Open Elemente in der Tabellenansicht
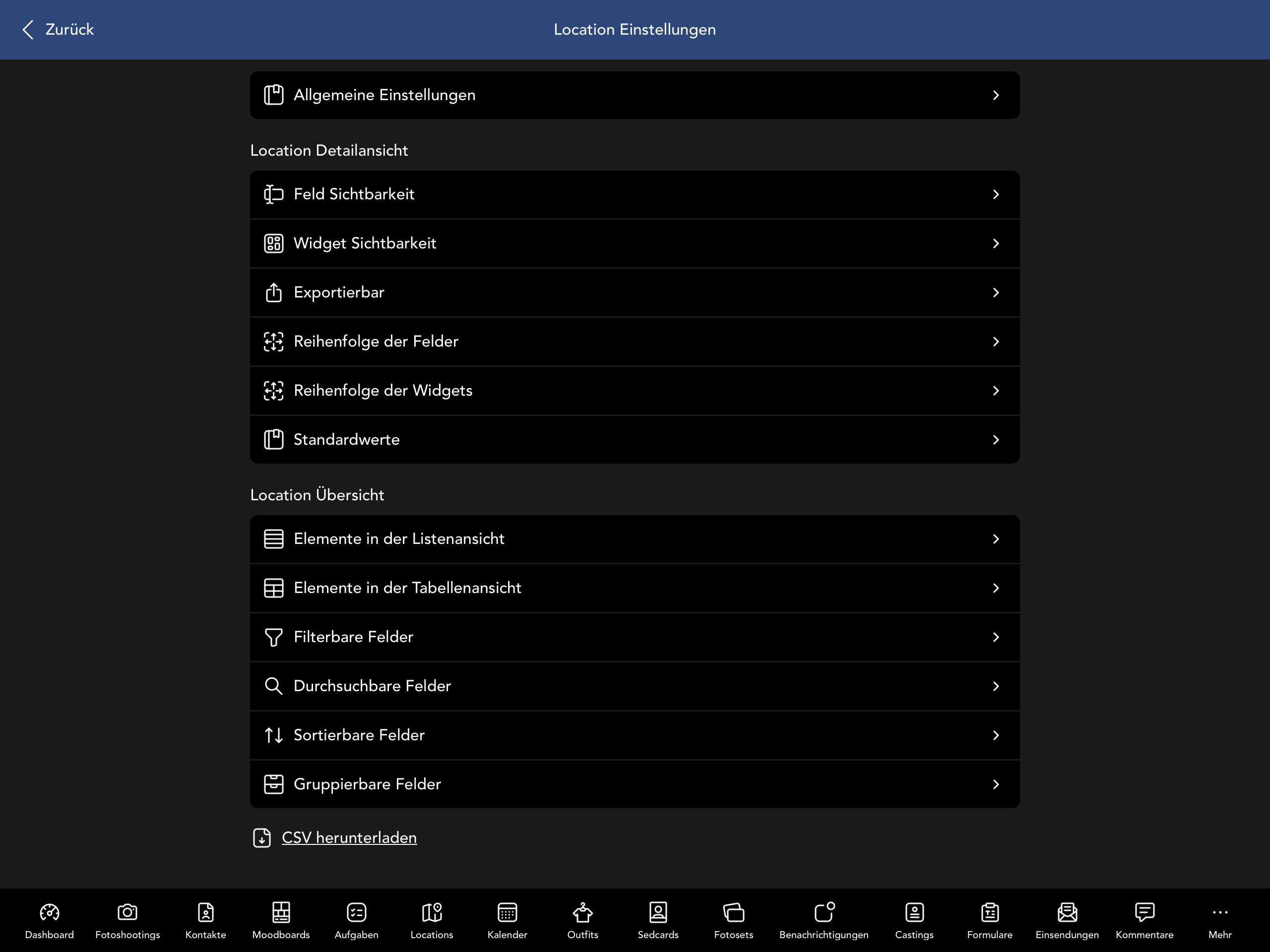 [635, 588]
